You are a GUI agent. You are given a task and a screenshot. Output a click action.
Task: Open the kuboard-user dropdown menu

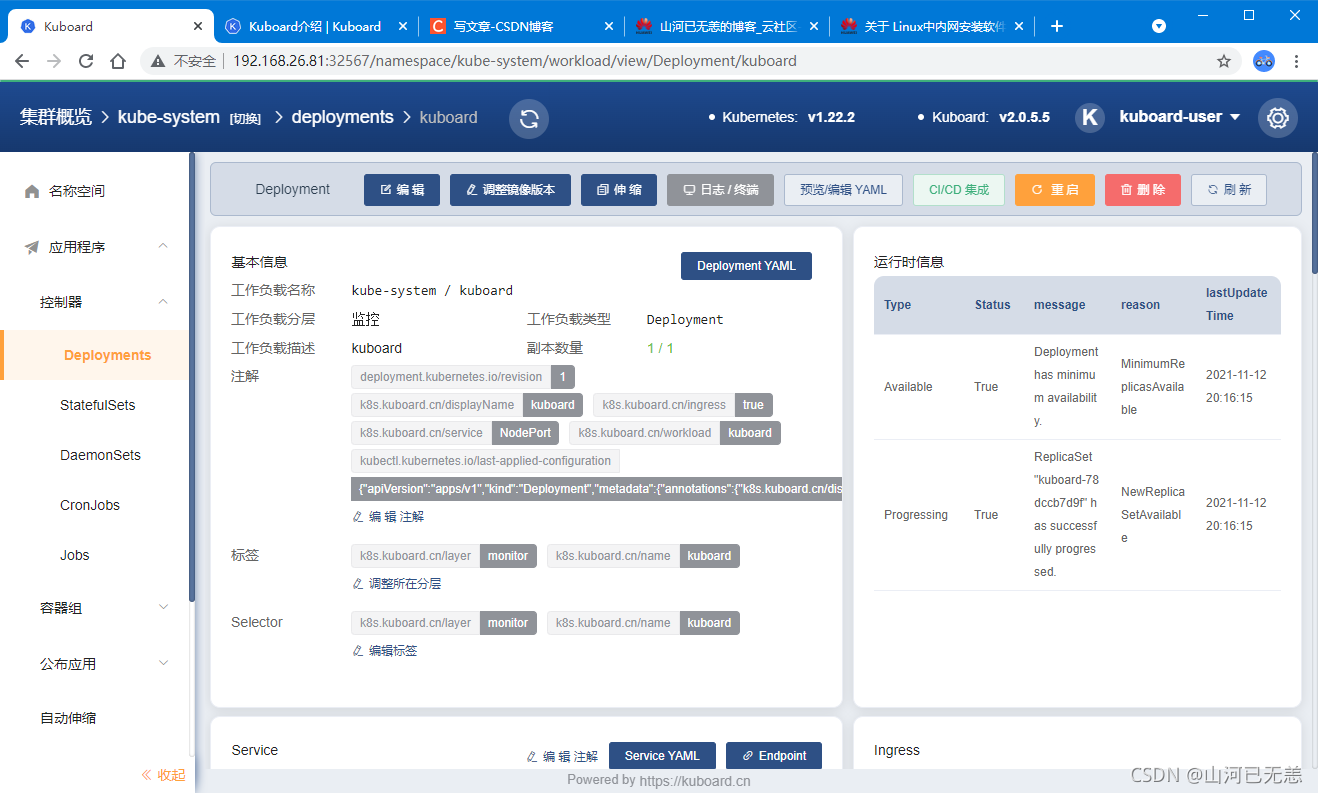pos(1180,117)
